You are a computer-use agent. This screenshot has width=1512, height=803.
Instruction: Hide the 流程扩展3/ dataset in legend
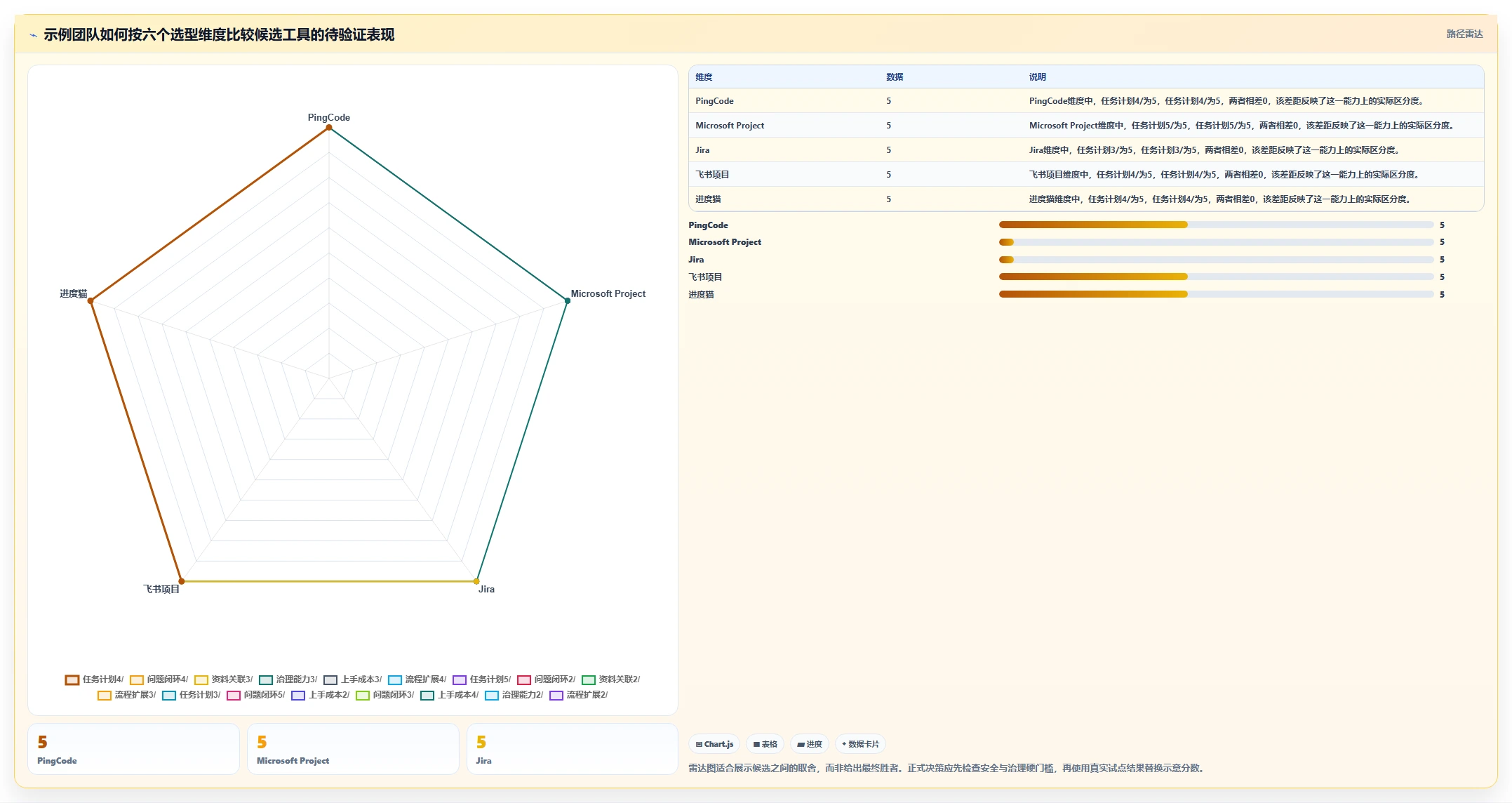click(126, 695)
